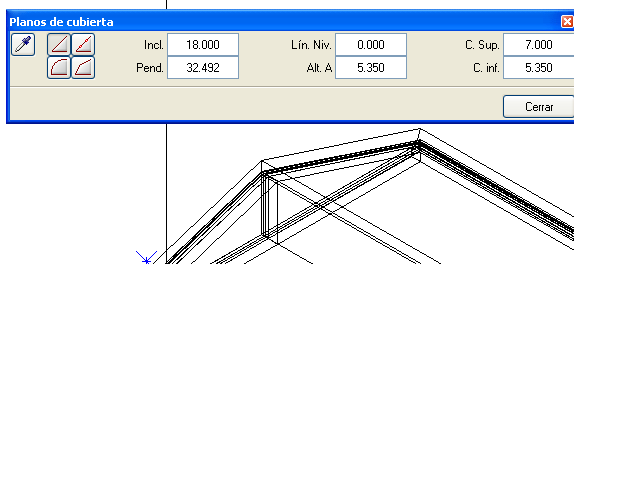Click the C. Sup. label
Image resolution: width=640 pixels, height=480 pixels.
point(482,45)
